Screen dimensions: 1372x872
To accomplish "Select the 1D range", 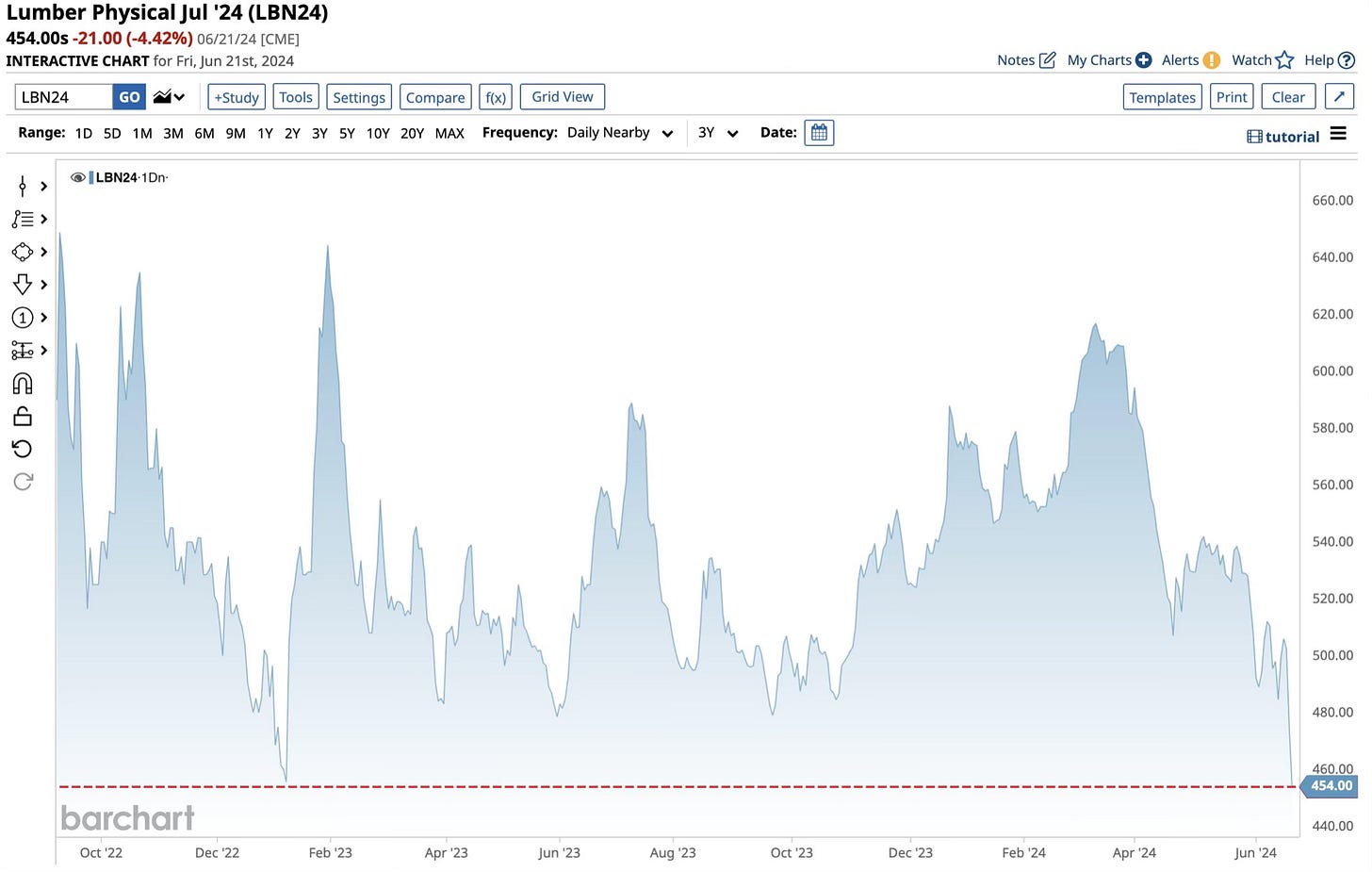I will coord(84,133).
